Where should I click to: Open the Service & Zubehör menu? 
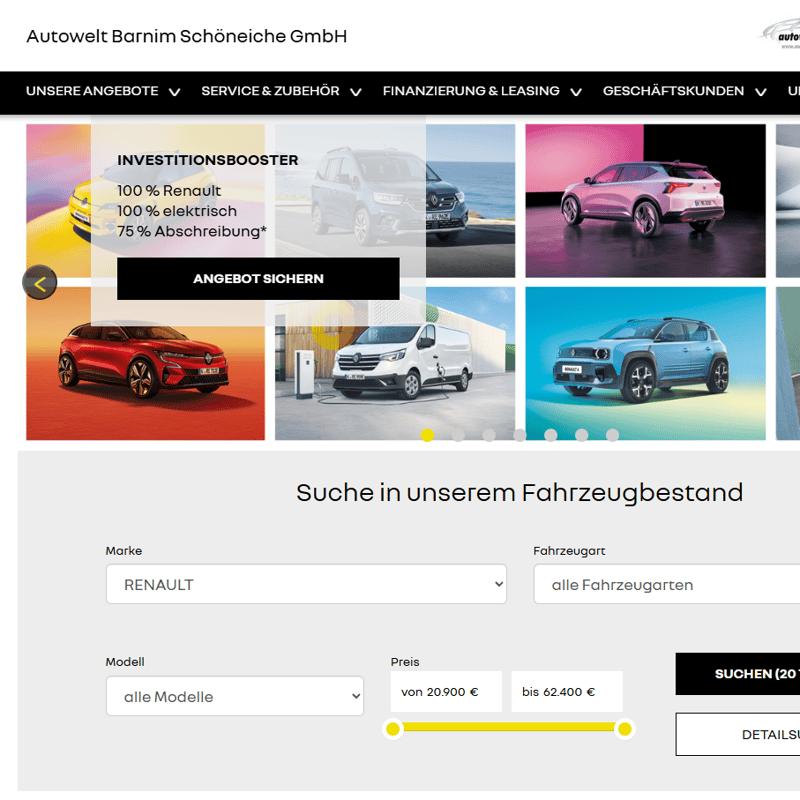point(270,91)
